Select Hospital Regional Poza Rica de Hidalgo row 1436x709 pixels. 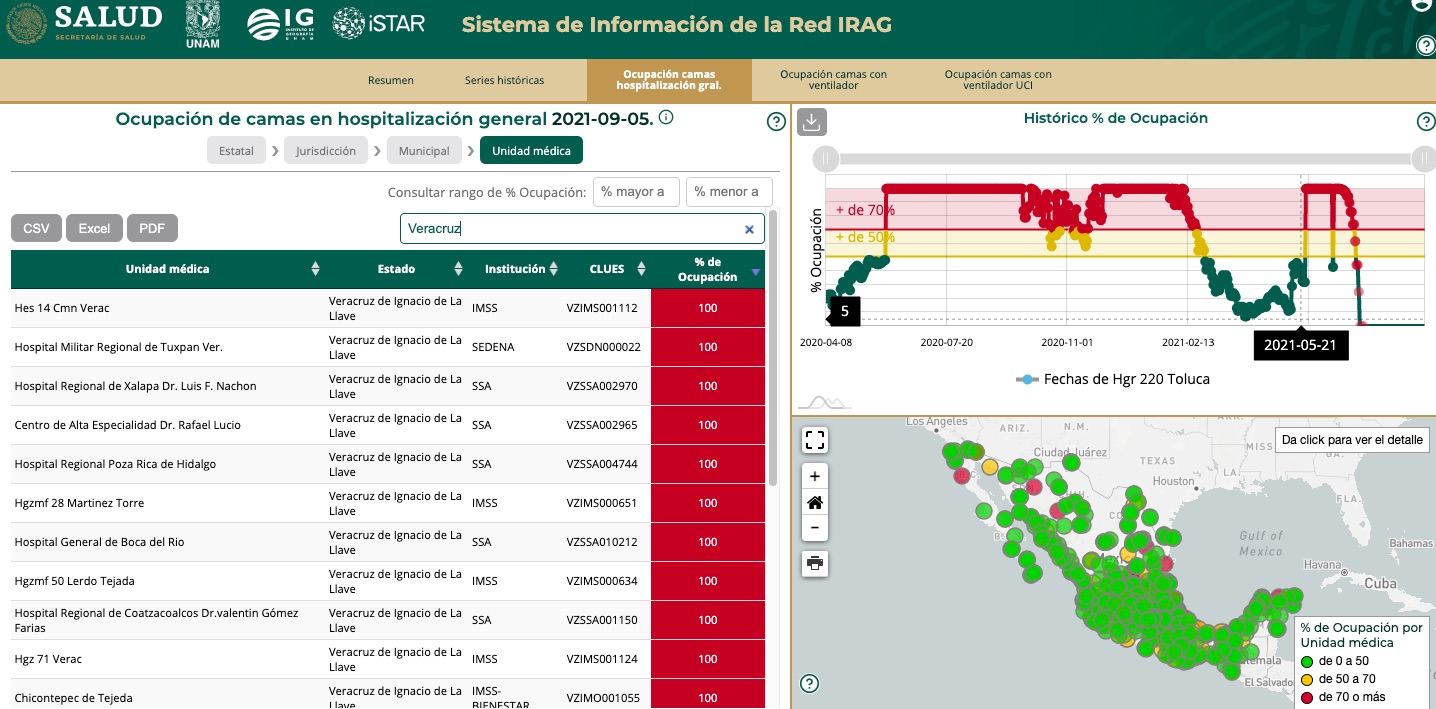tap(388, 464)
